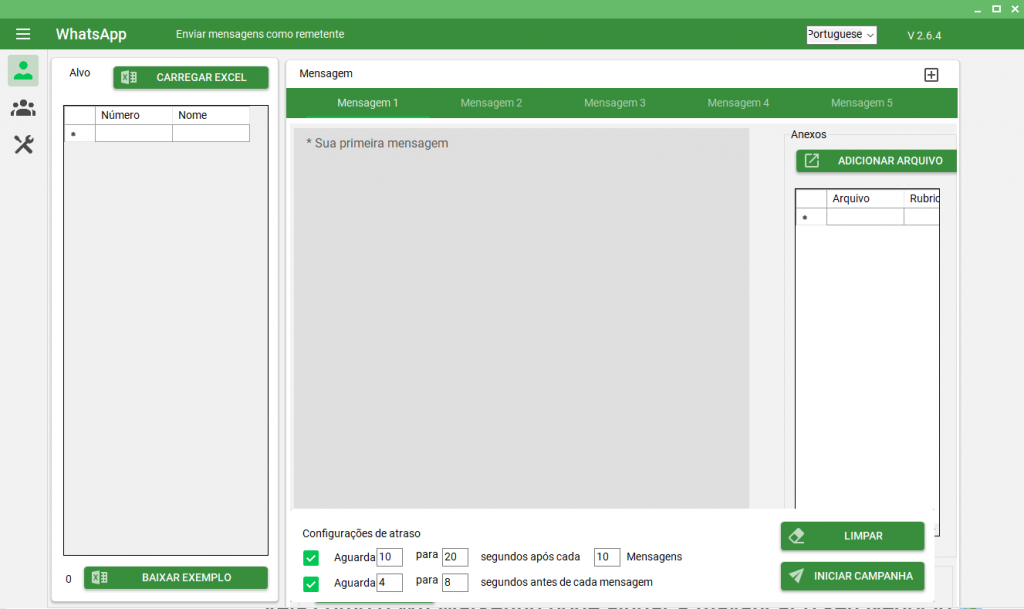Click the add message plus icon
This screenshot has width=1024, height=609.
pyautogui.click(x=931, y=75)
